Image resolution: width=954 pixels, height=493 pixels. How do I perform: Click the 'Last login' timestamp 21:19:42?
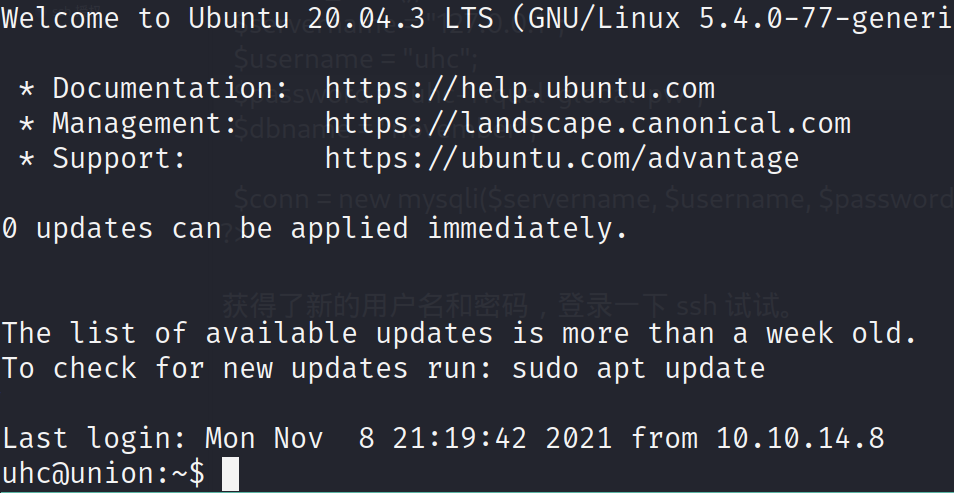point(459,438)
